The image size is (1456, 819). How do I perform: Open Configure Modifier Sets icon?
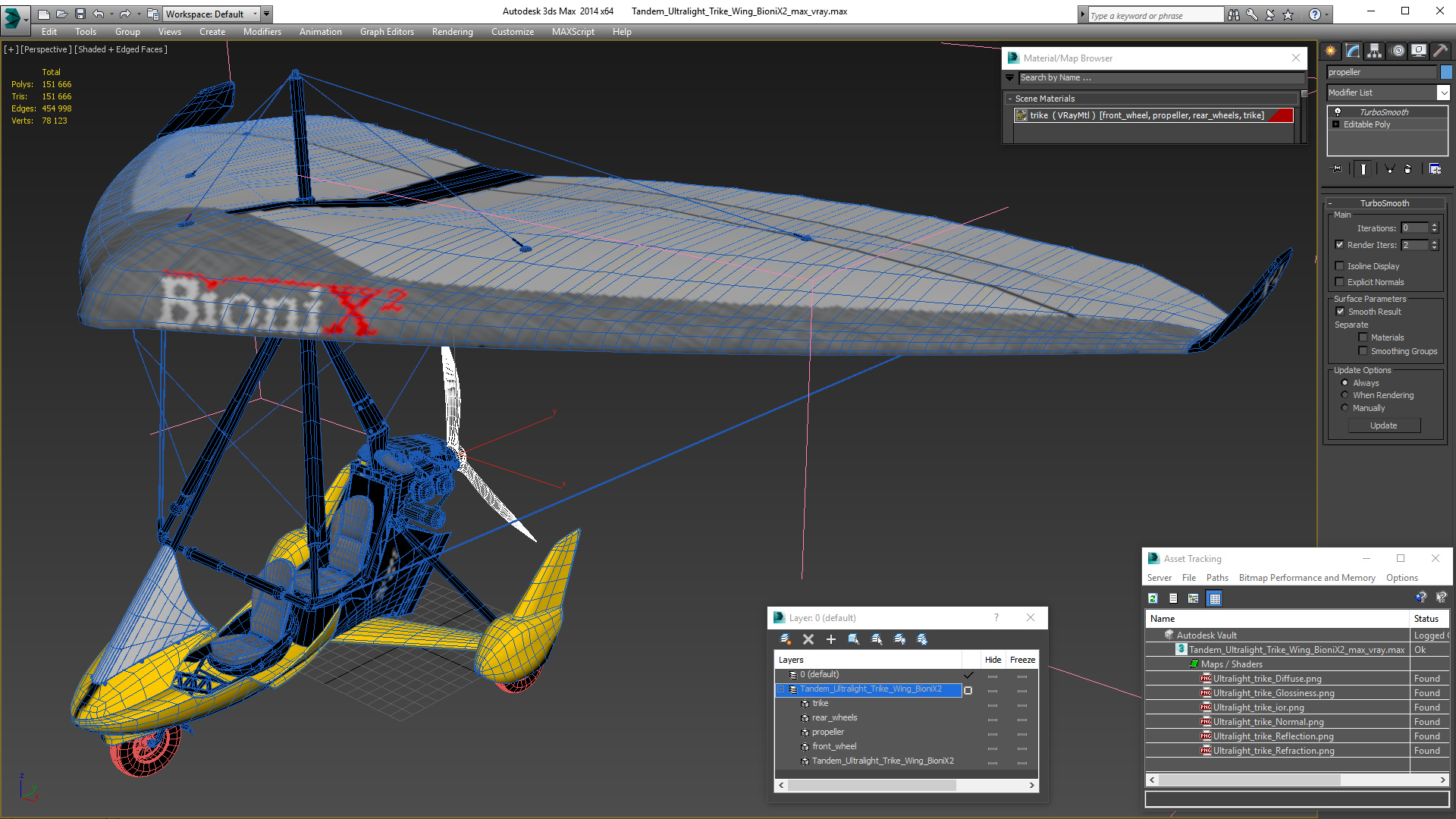[x=1435, y=169]
